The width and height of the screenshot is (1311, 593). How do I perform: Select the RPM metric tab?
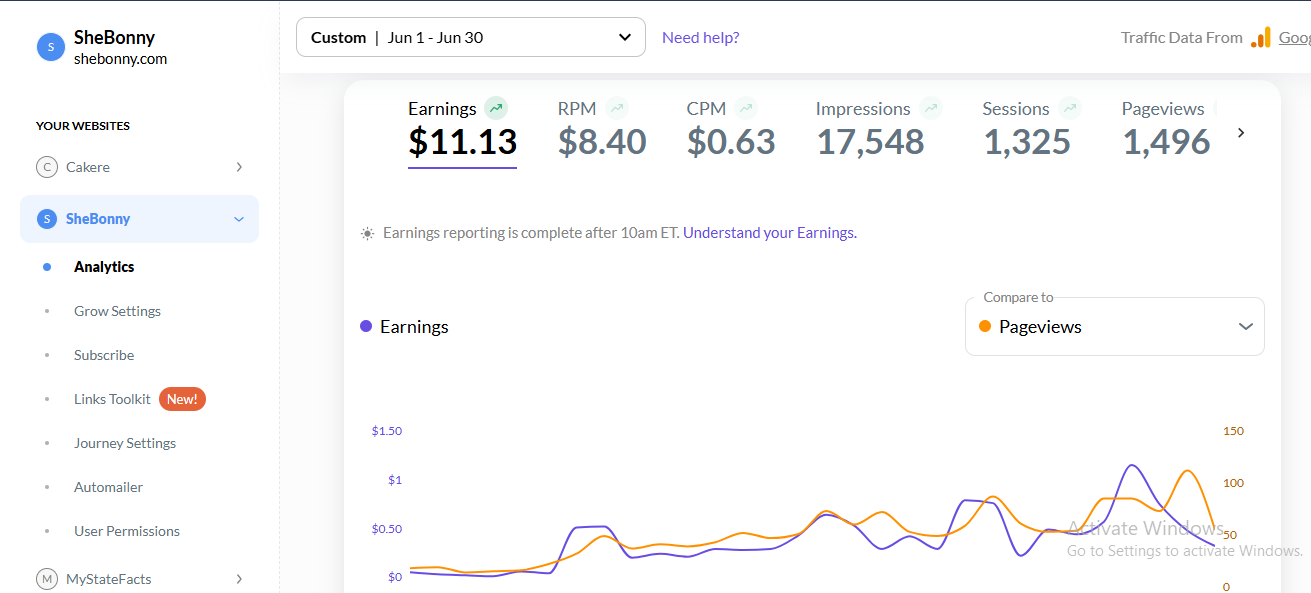(x=602, y=130)
